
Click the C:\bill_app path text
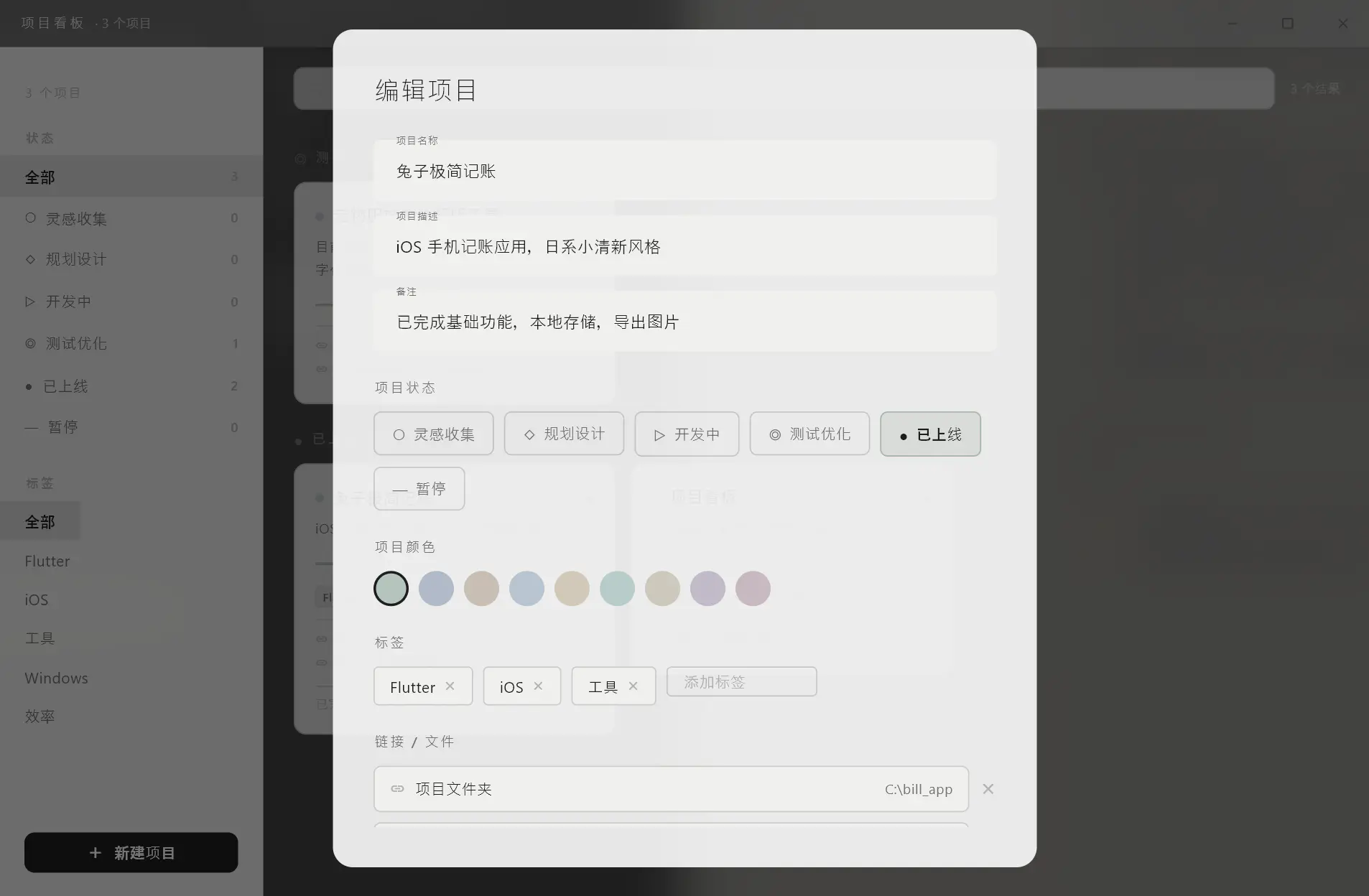click(919, 789)
